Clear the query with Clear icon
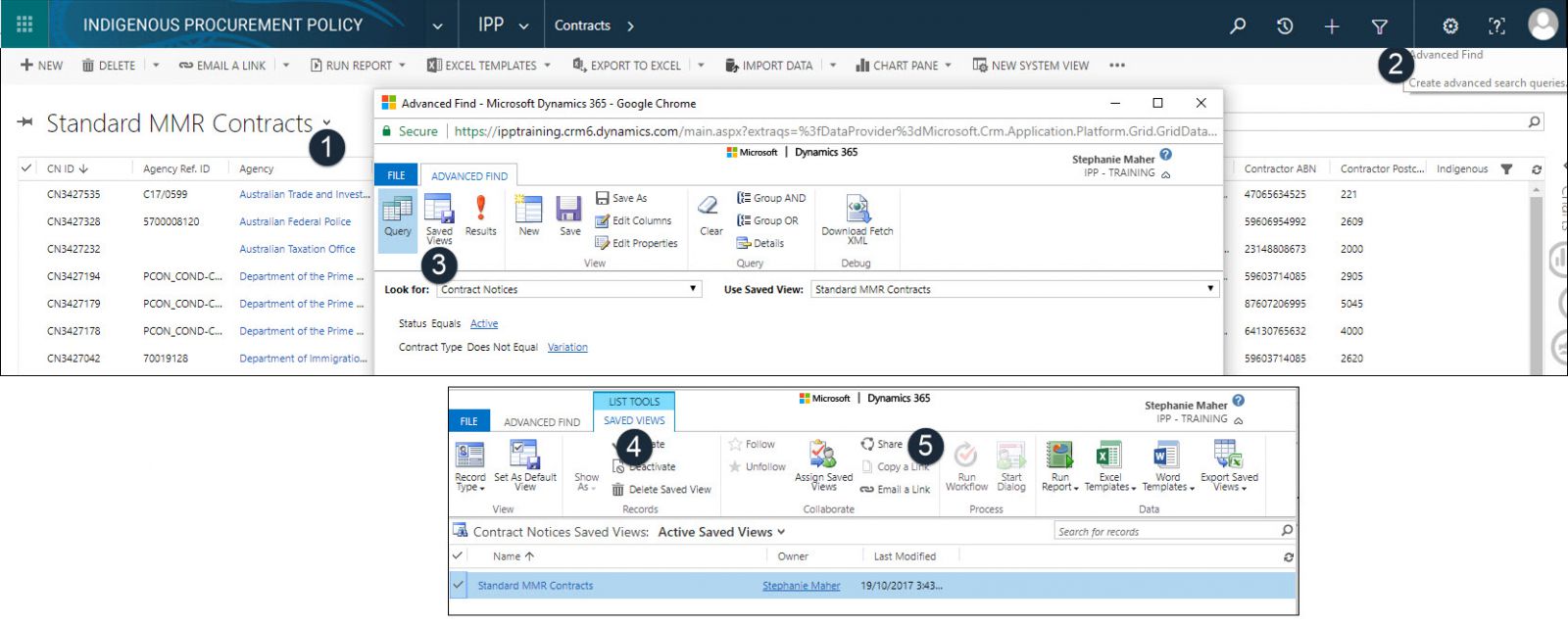Screen dimensions: 1568x626 pos(710,216)
